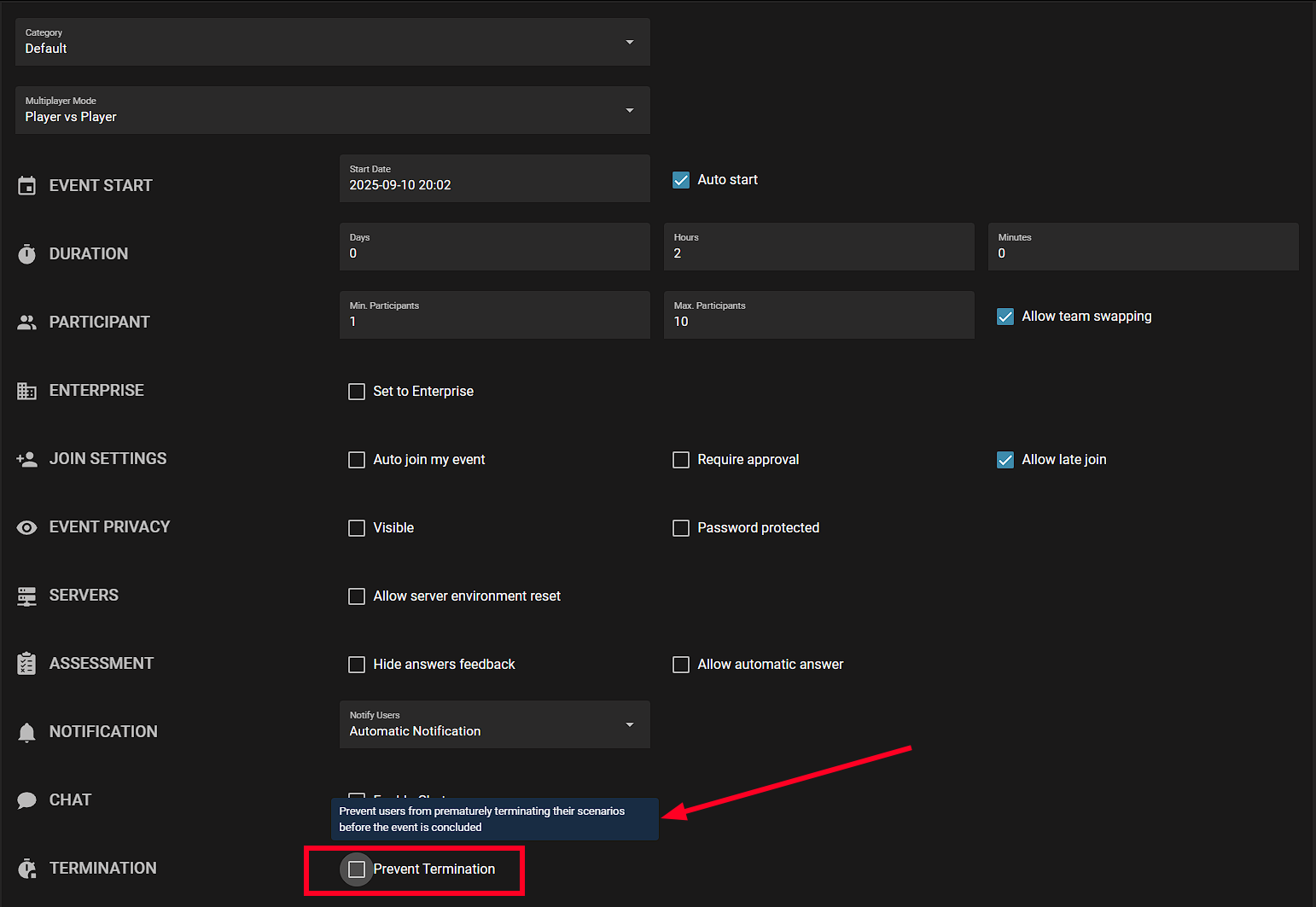The image size is (1316, 907).
Task: Click the Duration stopwatch icon
Action: click(27, 253)
